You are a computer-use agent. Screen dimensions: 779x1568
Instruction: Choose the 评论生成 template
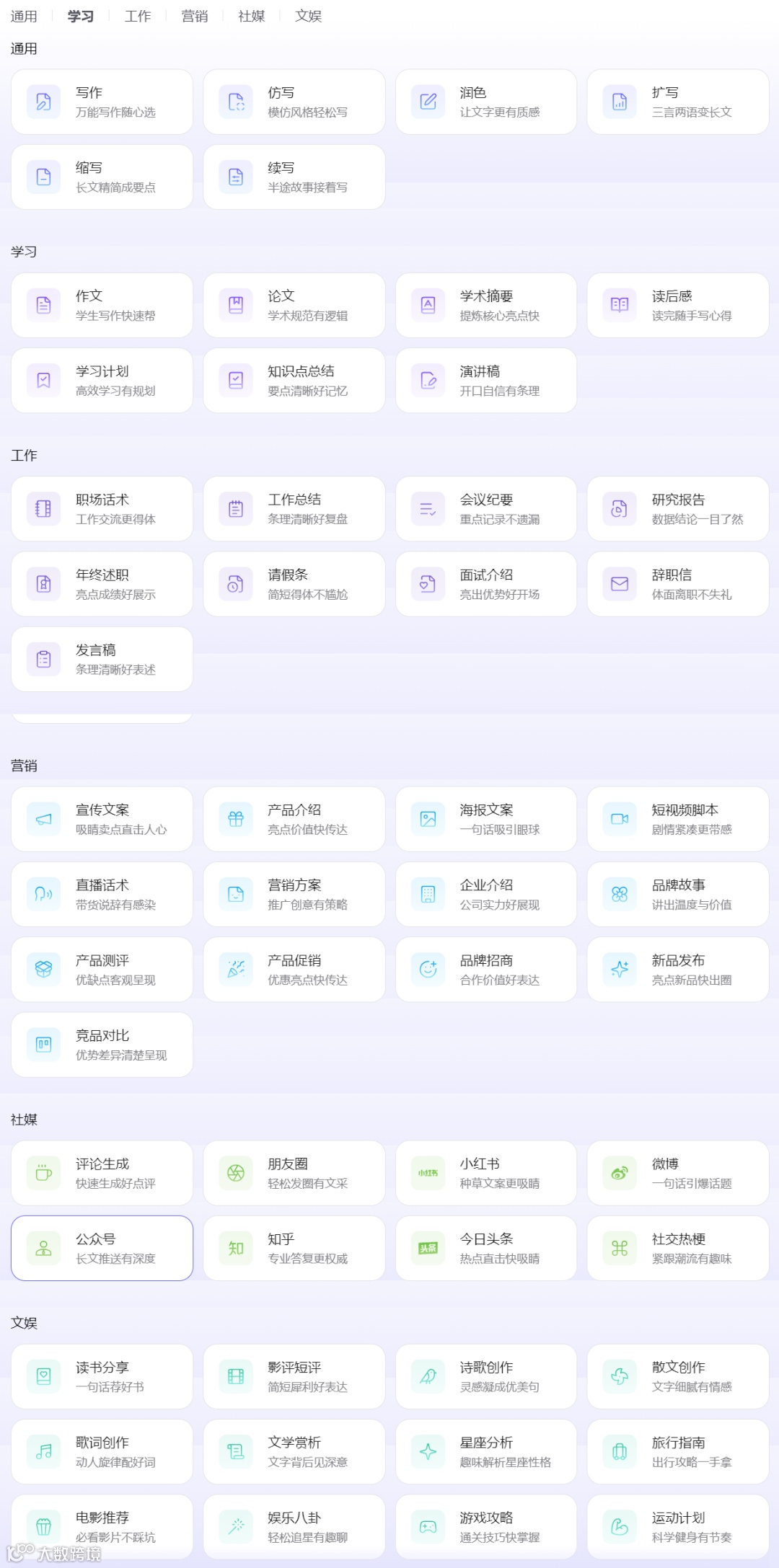tap(102, 1173)
